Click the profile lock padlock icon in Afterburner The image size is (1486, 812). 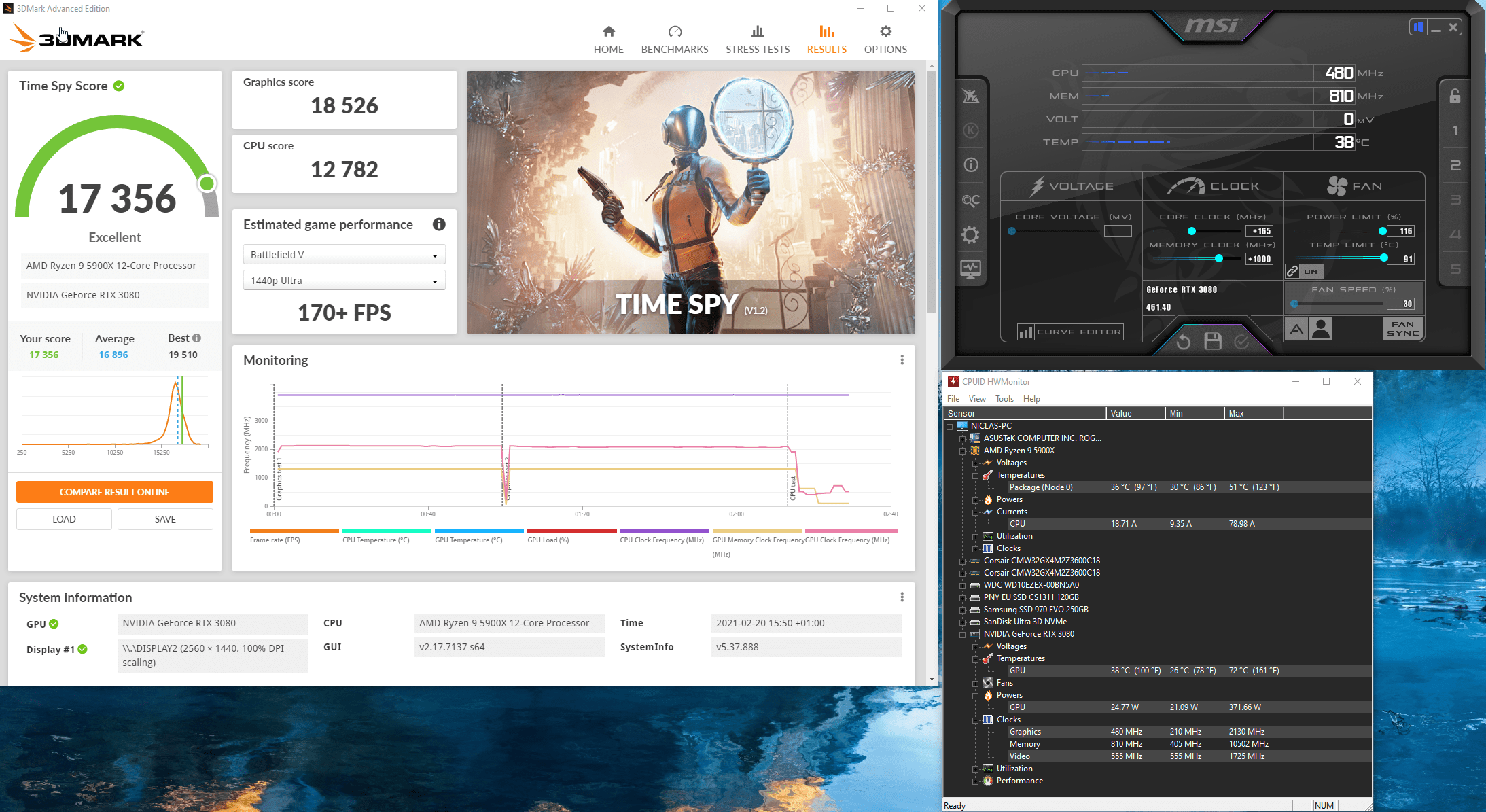tap(1455, 96)
